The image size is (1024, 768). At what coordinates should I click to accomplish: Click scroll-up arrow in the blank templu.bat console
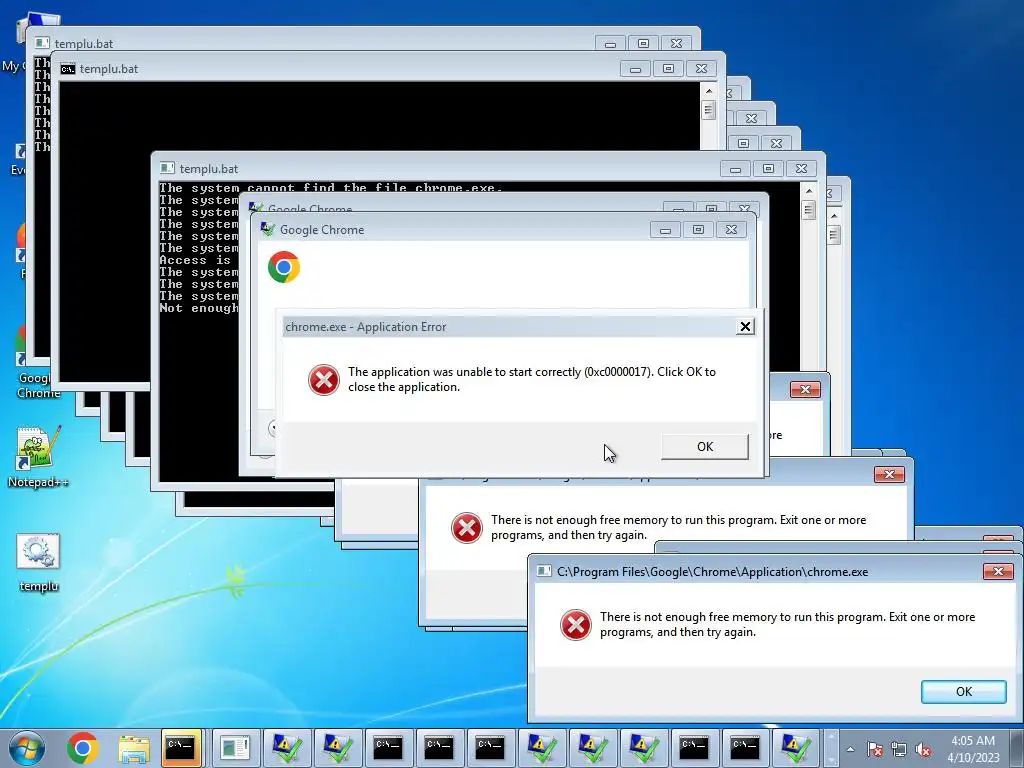(x=709, y=90)
